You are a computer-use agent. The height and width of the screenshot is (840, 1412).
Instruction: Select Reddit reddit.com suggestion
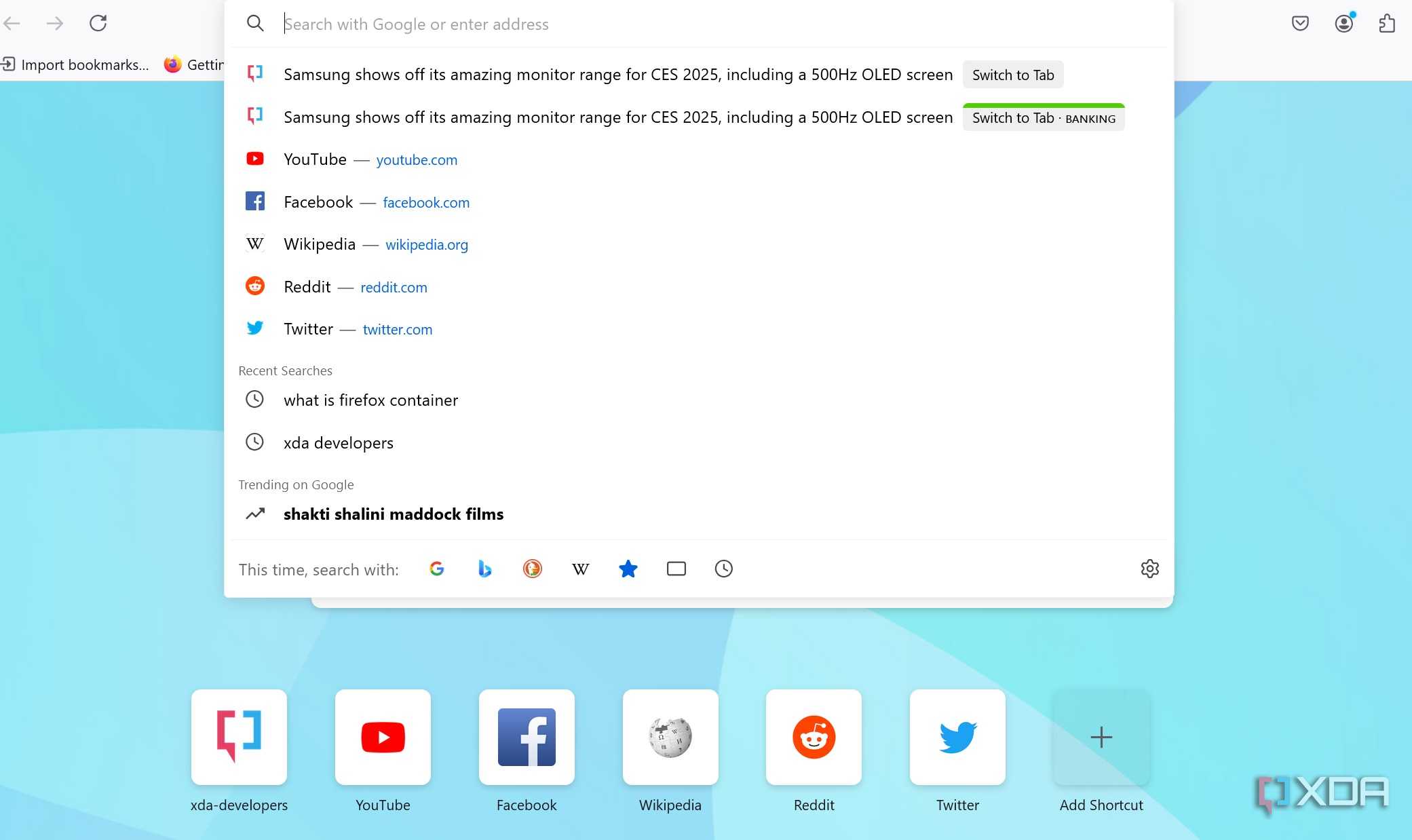pos(699,287)
